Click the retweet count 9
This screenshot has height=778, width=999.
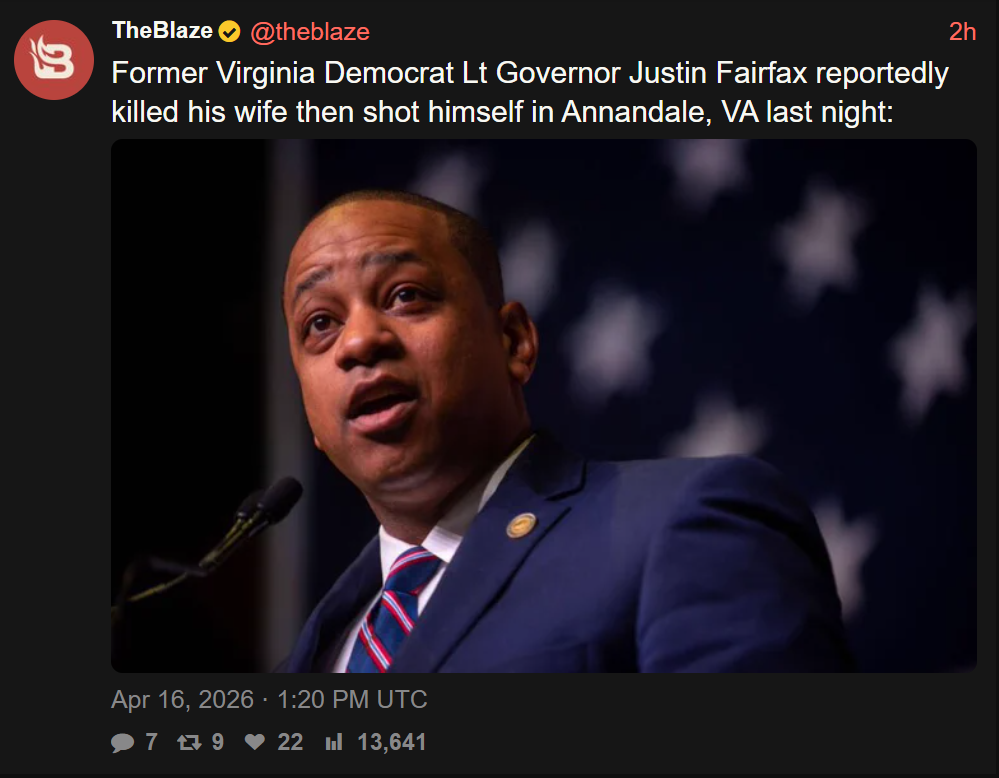(x=217, y=743)
